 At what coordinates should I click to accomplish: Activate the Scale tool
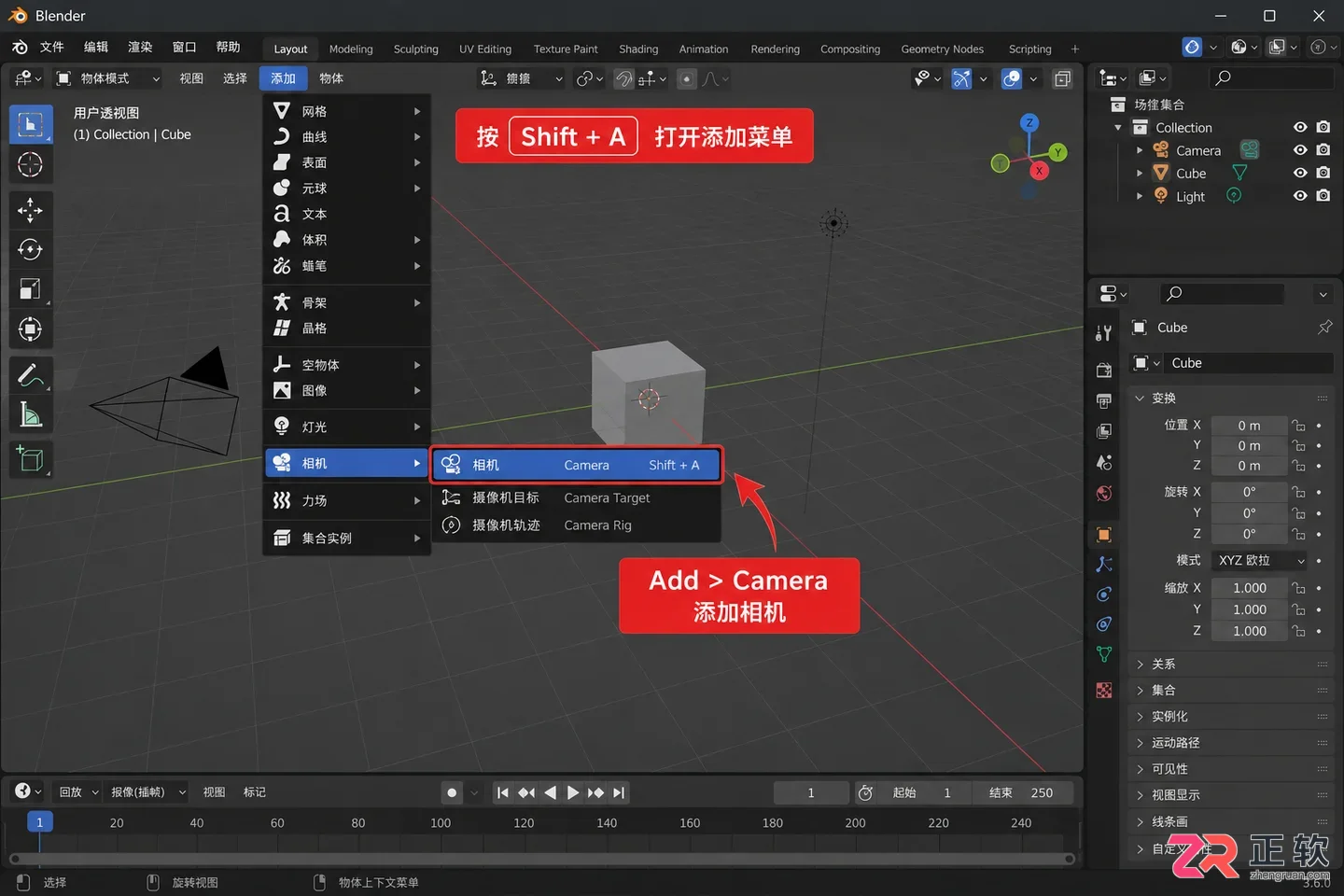coord(30,289)
